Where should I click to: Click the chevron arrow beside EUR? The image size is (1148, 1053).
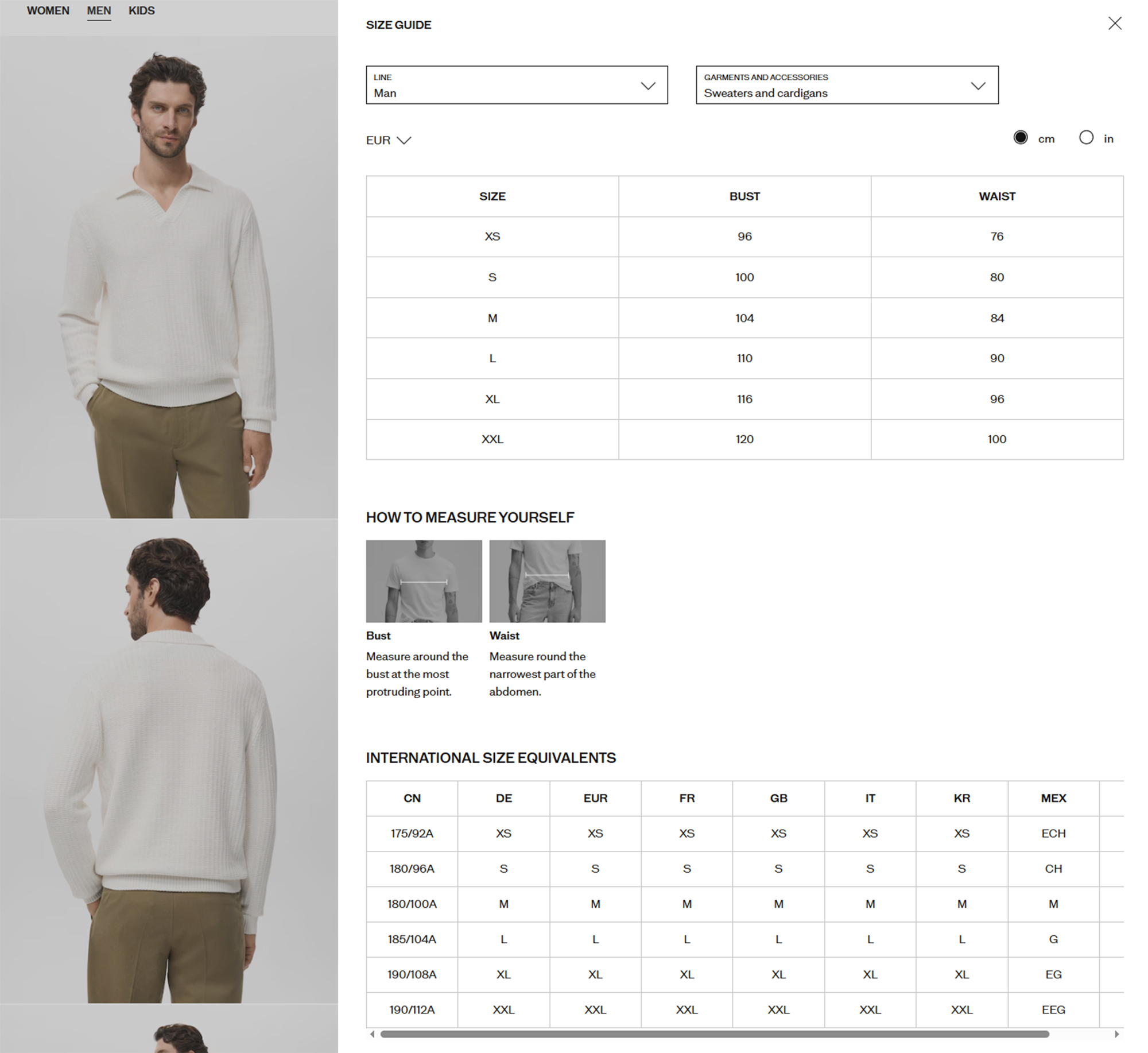[404, 140]
